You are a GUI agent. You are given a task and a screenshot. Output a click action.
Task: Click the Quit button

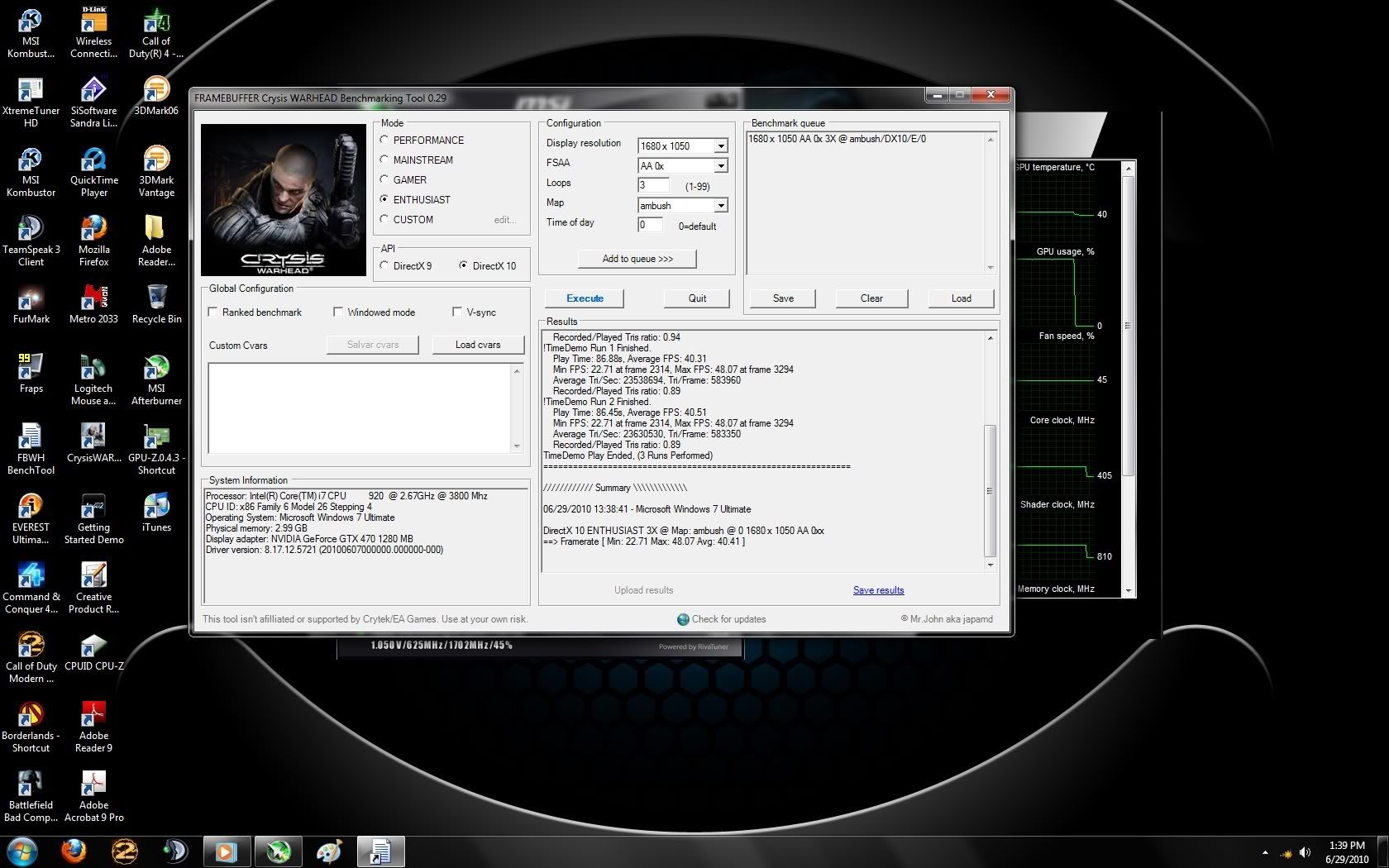(x=697, y=298)
